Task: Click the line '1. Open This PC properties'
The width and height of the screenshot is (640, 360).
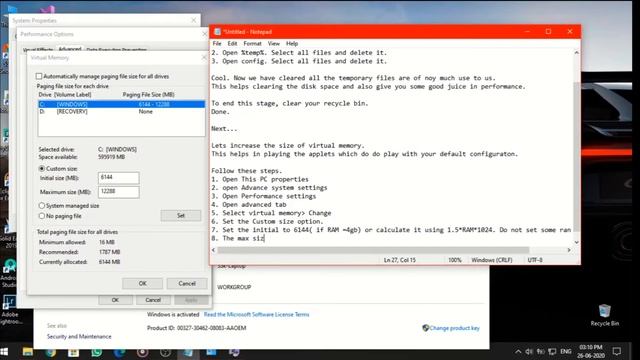Action: (260, 179)
